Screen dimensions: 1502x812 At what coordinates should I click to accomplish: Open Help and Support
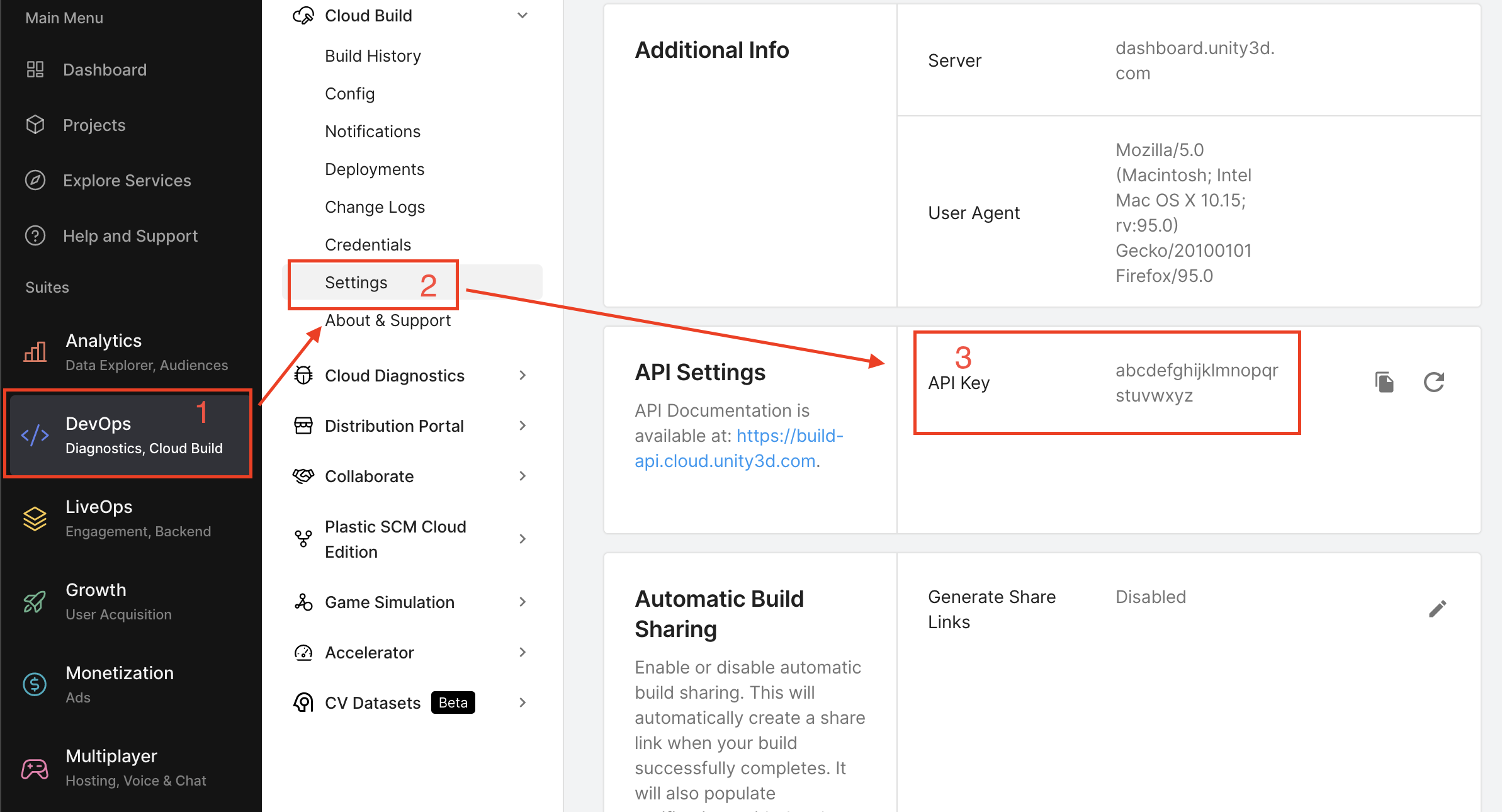(130, 236)
